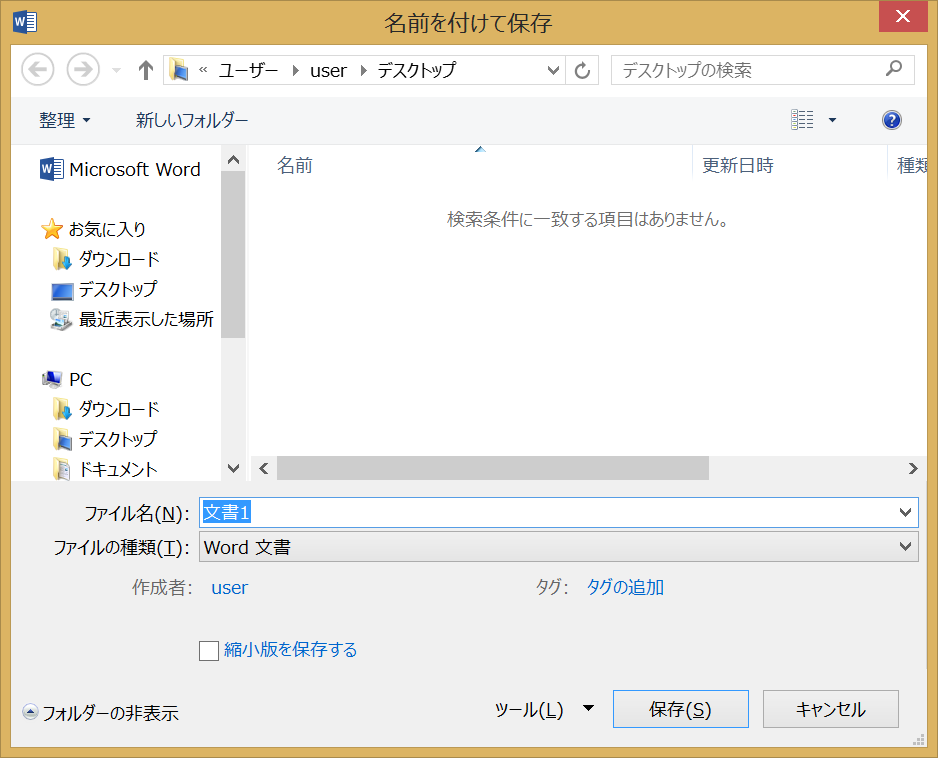Click the user author link
Image resolution: width=938 pixels, height=758 pixels.
click(229, 587)
